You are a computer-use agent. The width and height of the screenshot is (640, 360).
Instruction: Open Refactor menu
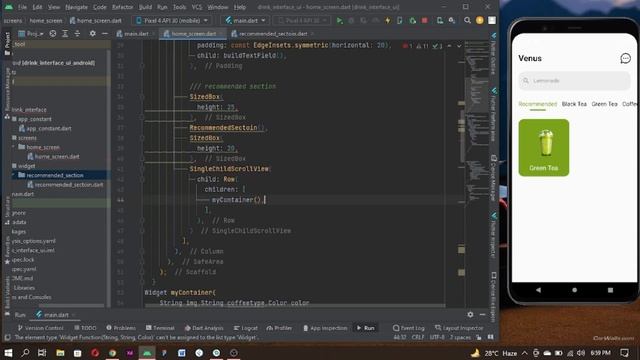coord(122,7)
